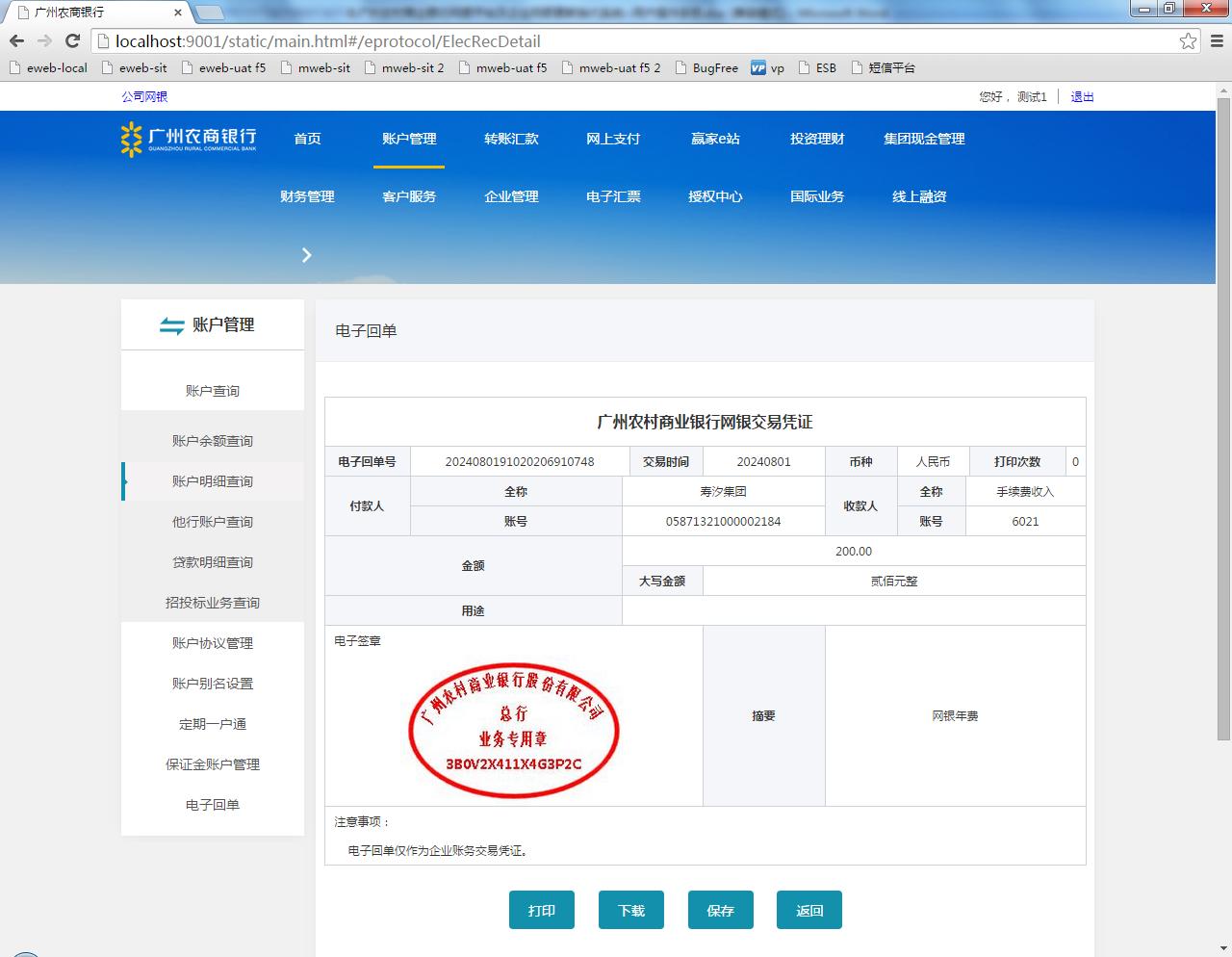Open 电子回单 in sidebar

(x=213, y=805)
